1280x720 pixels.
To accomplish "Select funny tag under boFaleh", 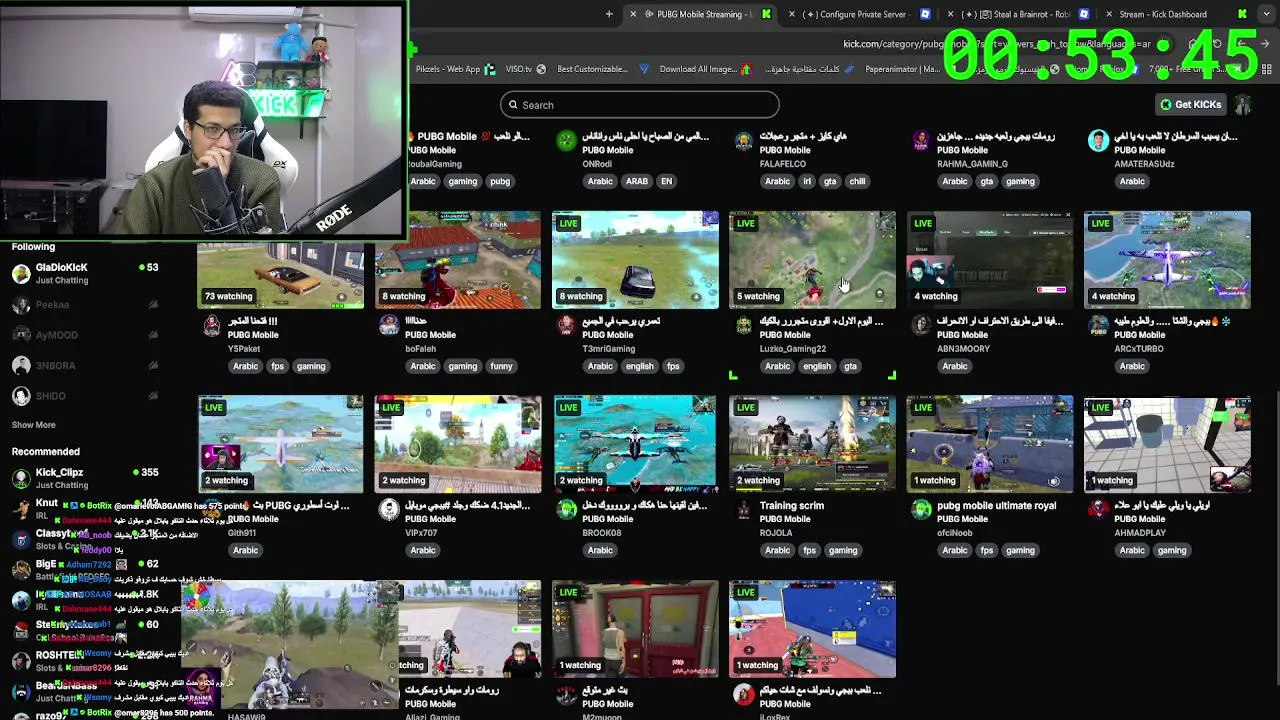I will pyautogui.click(x=501, y=366).
